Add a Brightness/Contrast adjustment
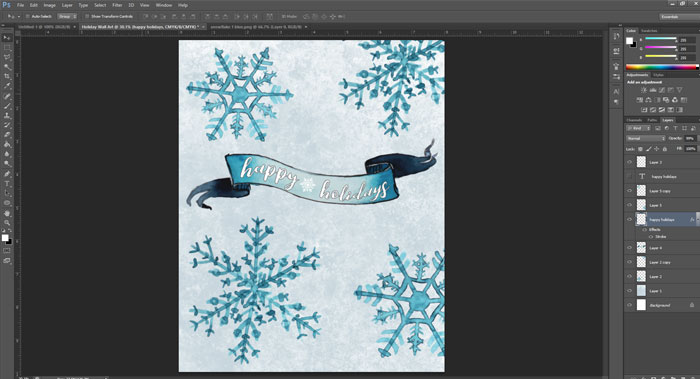 (644, 90)
